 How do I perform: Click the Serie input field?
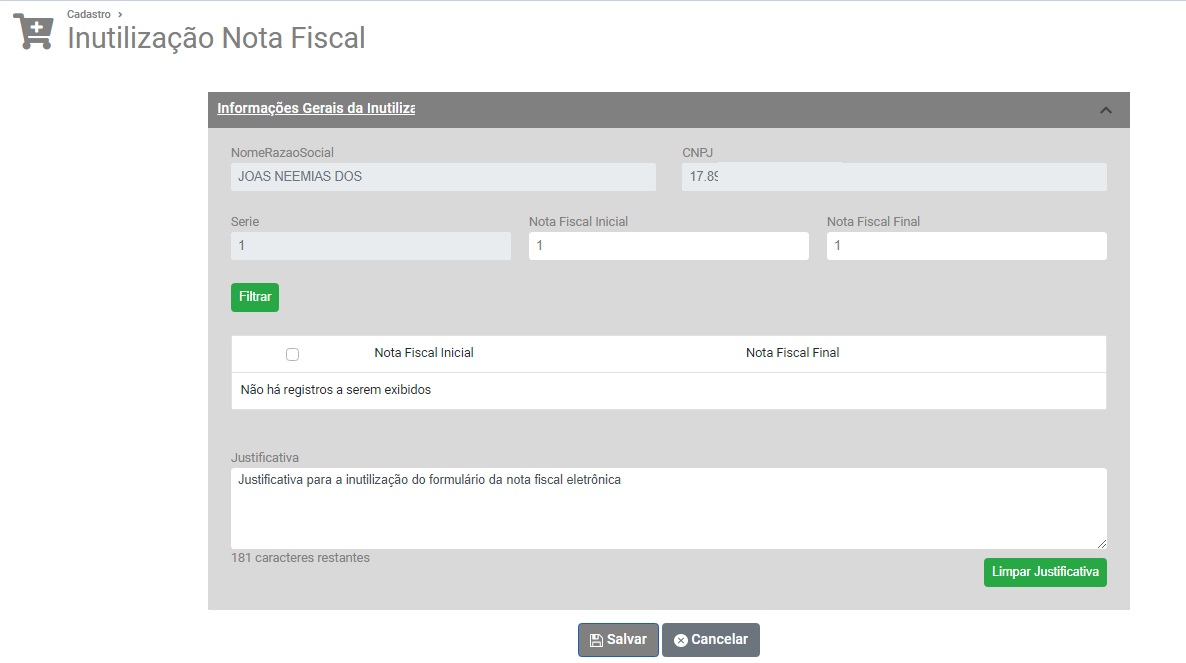[370, 246]
